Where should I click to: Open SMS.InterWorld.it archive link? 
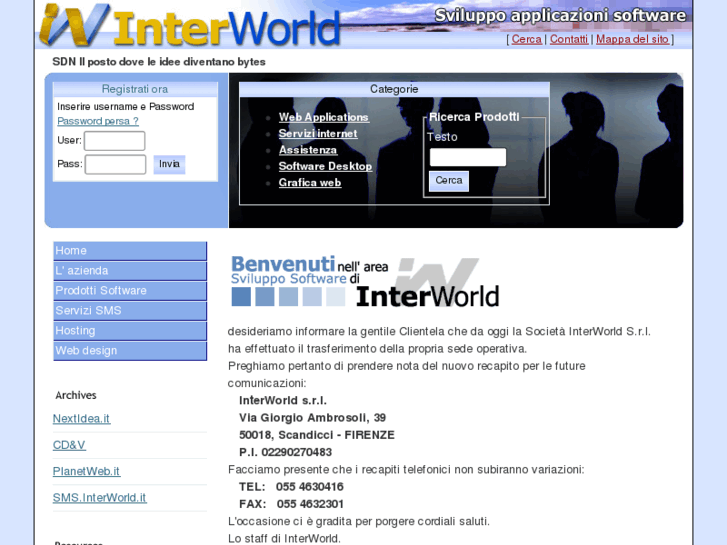click(99, 498)
